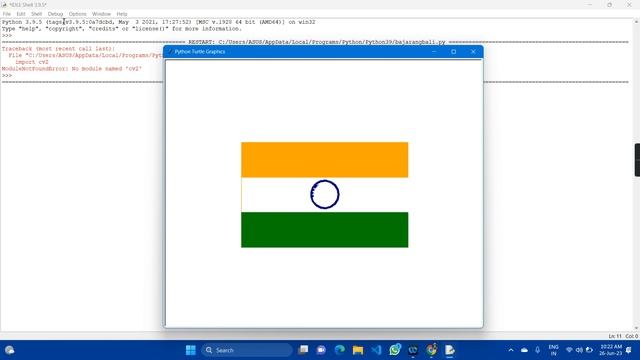
Task: Click the Wi-Fi network tray icon
Action: coord(569,350)
